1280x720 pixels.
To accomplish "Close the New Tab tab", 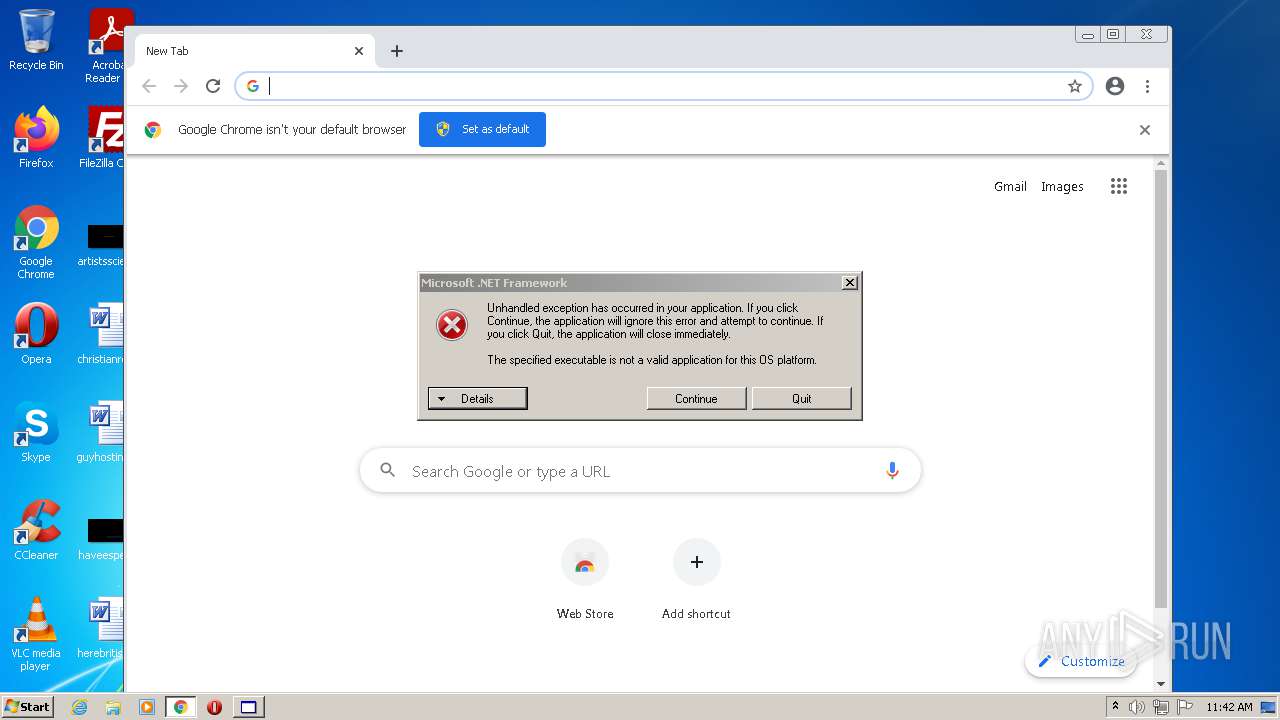I will (359, 51).
